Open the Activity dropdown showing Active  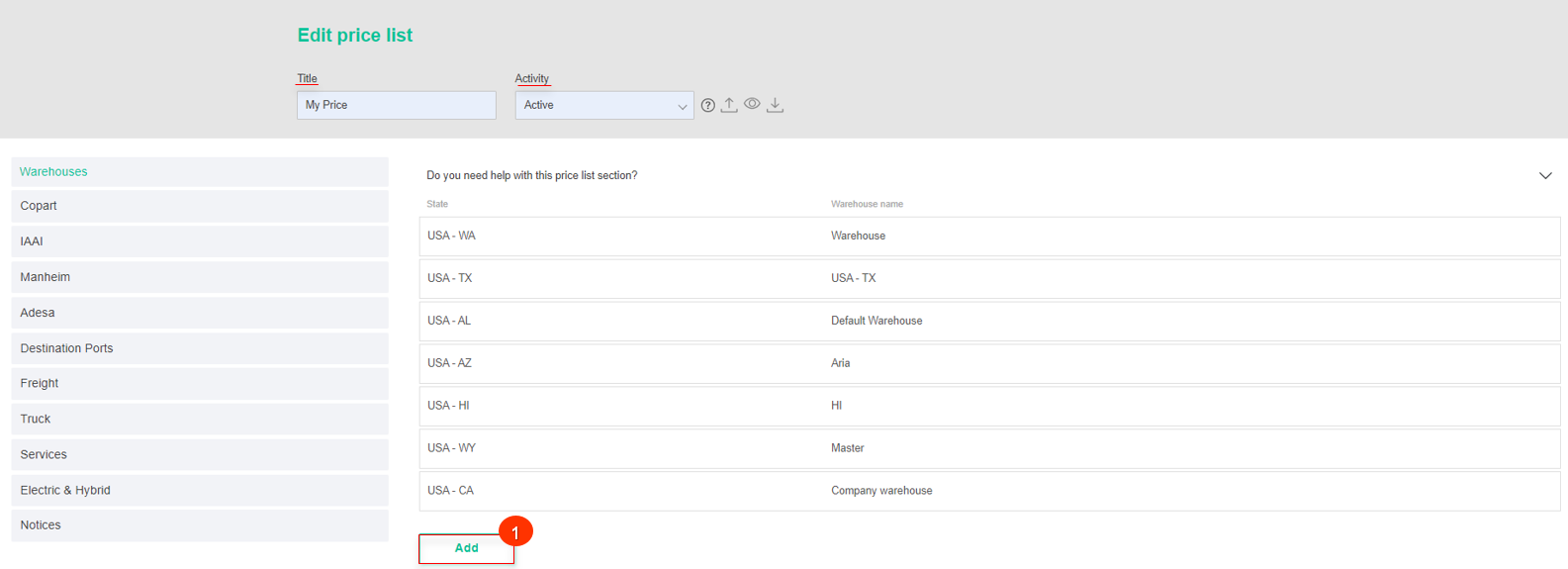click(604, 105)
